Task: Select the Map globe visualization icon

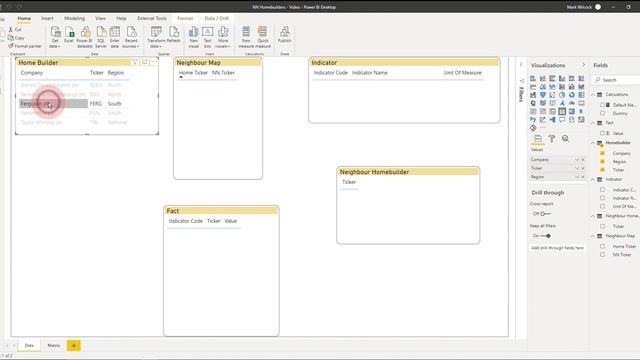Action: pyautogui.click(x=533, y=103)
